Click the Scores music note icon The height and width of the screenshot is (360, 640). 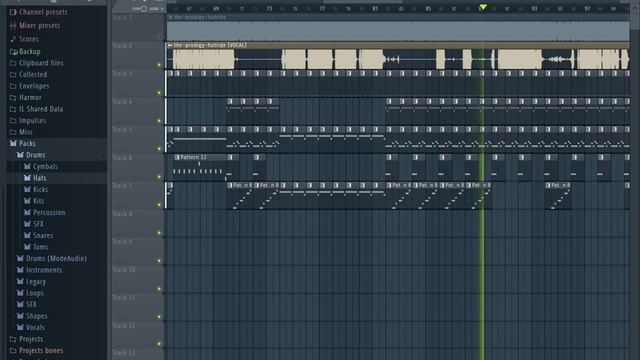pyautogui.click(x=13, y=39)
